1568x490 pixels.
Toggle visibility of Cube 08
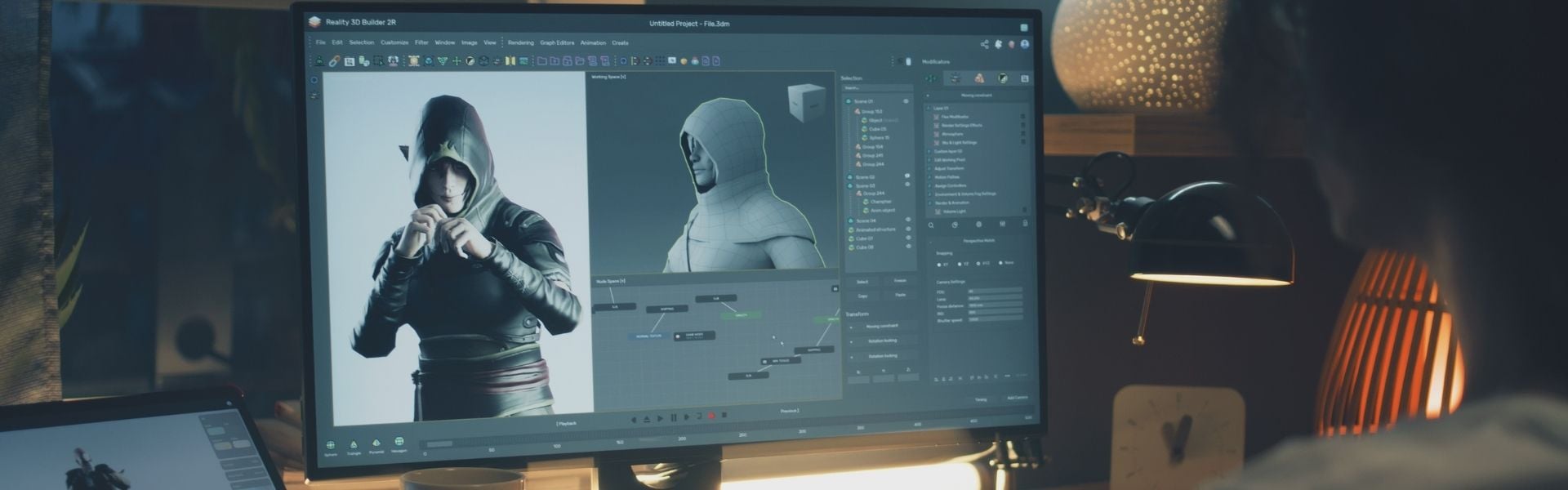(x=908, y=247)
